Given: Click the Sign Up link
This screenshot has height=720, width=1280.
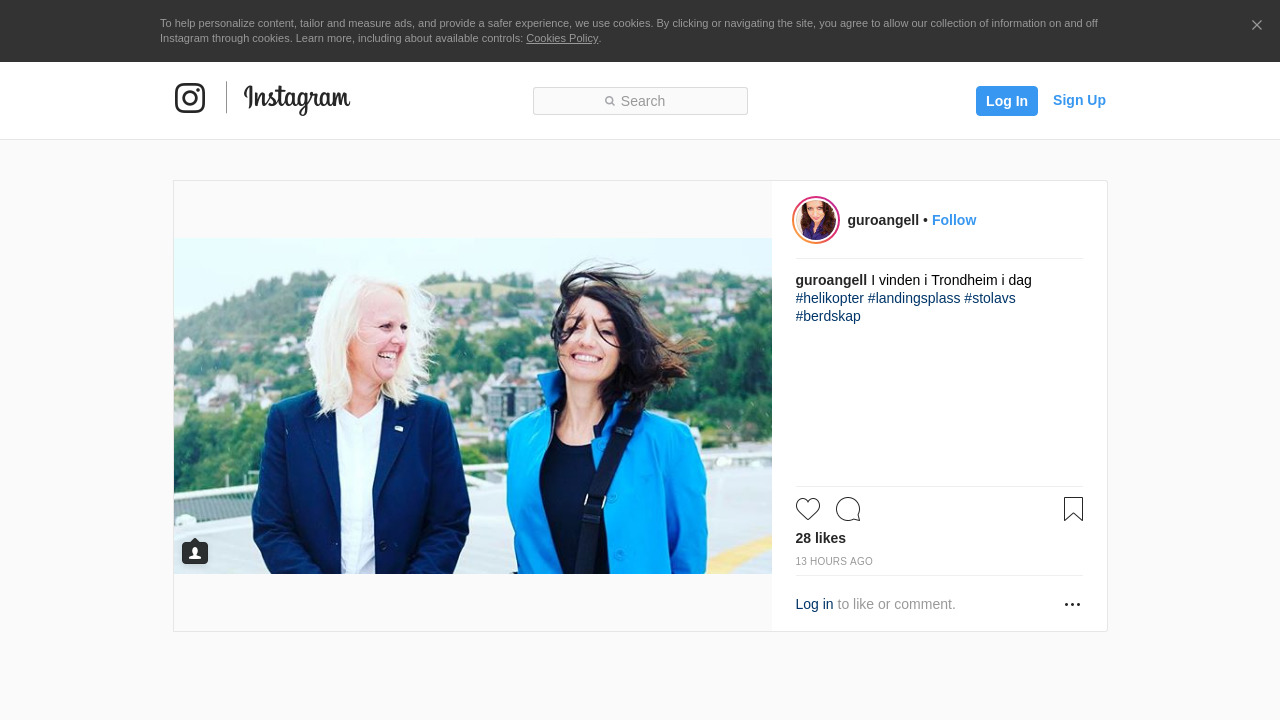Looking at the screenshot, I should [1079, 100].
